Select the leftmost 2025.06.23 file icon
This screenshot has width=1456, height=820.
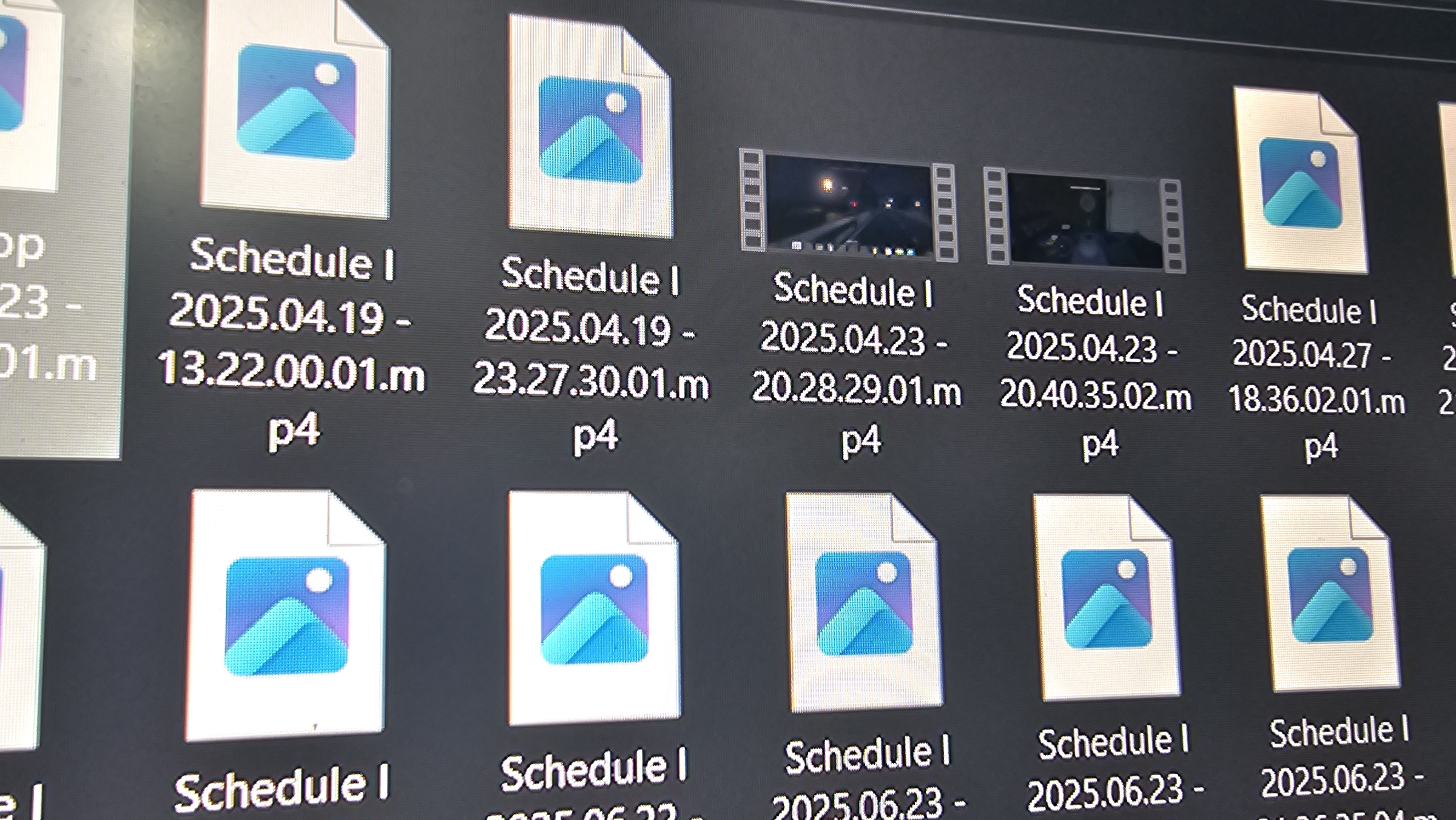point(863,602)
